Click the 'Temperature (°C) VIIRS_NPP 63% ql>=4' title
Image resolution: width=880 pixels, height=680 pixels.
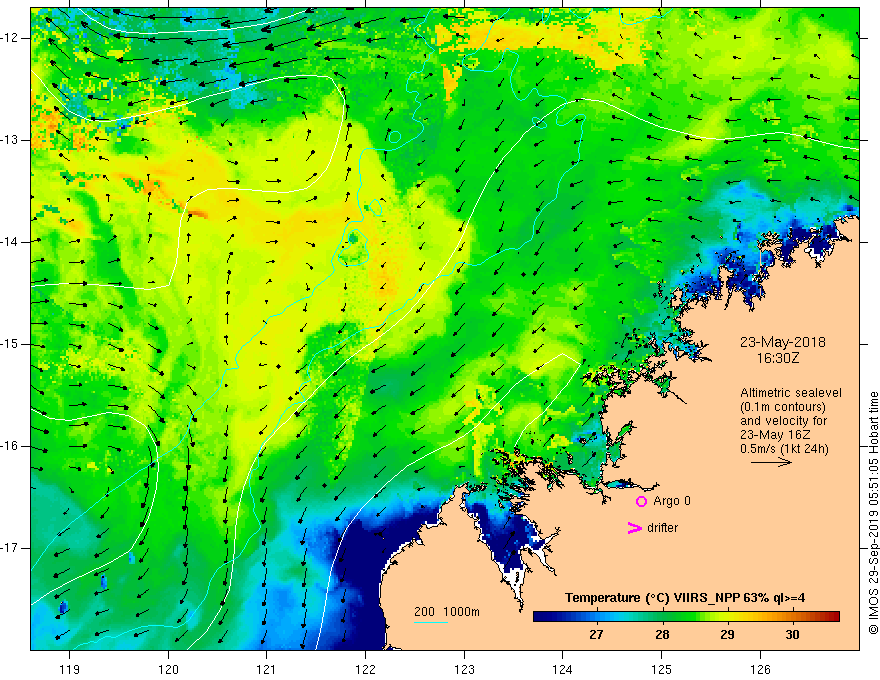[x=685, y=598]
